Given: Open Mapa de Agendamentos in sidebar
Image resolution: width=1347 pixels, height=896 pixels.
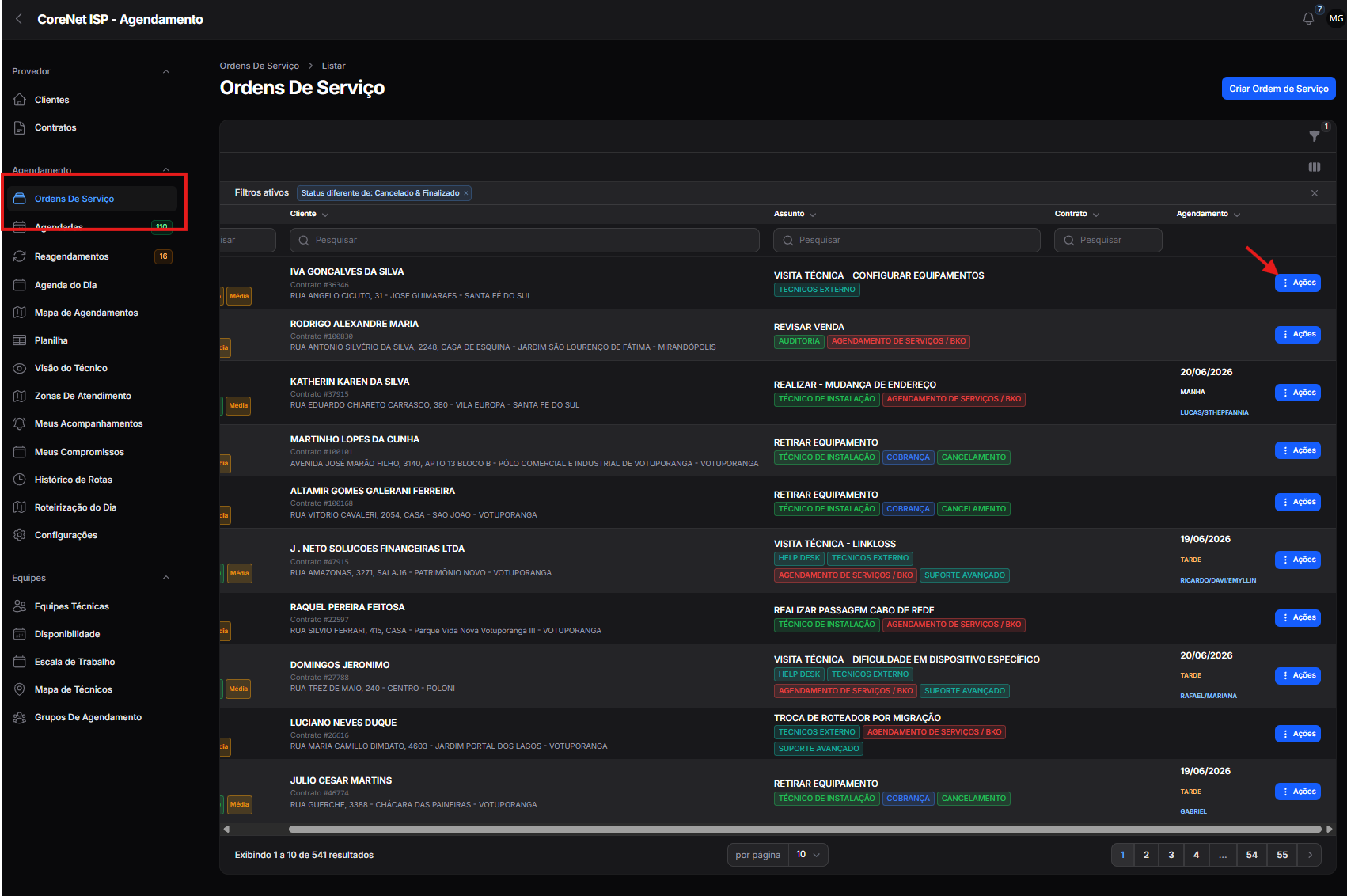Looking at the screenshot, I should pos(86,313).
